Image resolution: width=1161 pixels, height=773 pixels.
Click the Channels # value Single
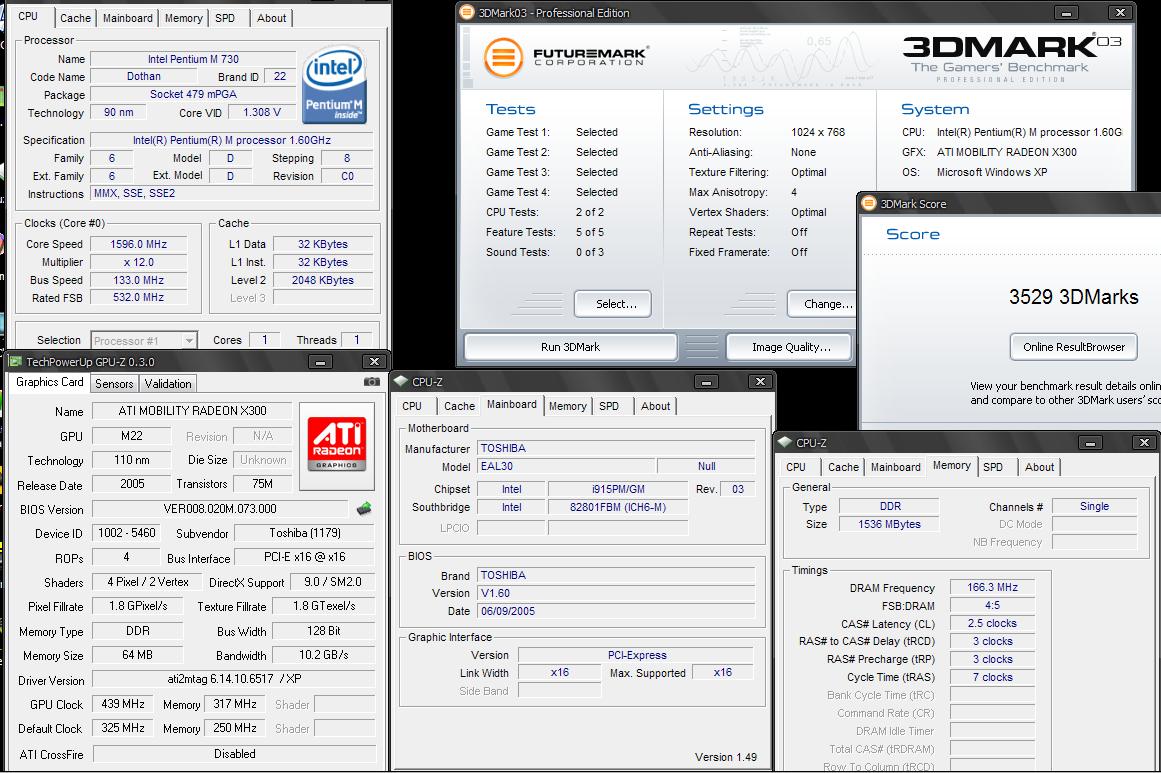1094,506
